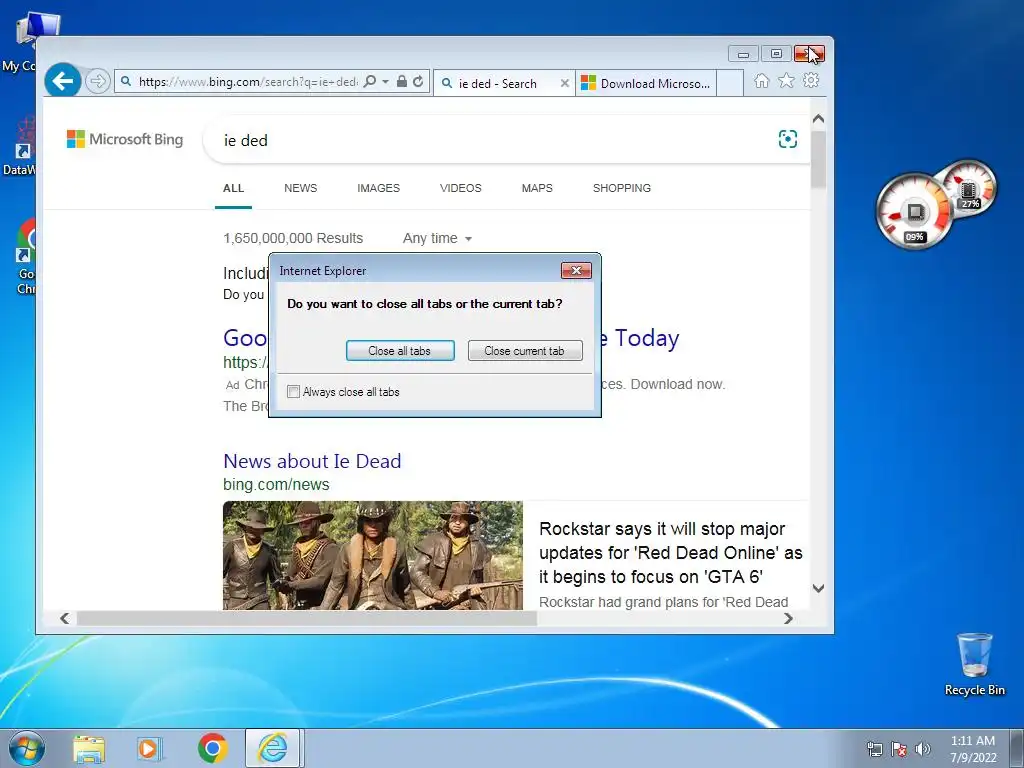The width and height of the screenshot is (1024, 768).
Task: Click the horizontal scrollbar left arrow
Action: pos(64,618)
